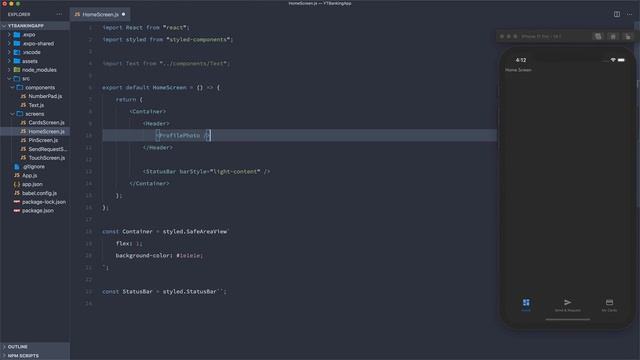Click the simulator clock showing 4:12

point(521,60)
